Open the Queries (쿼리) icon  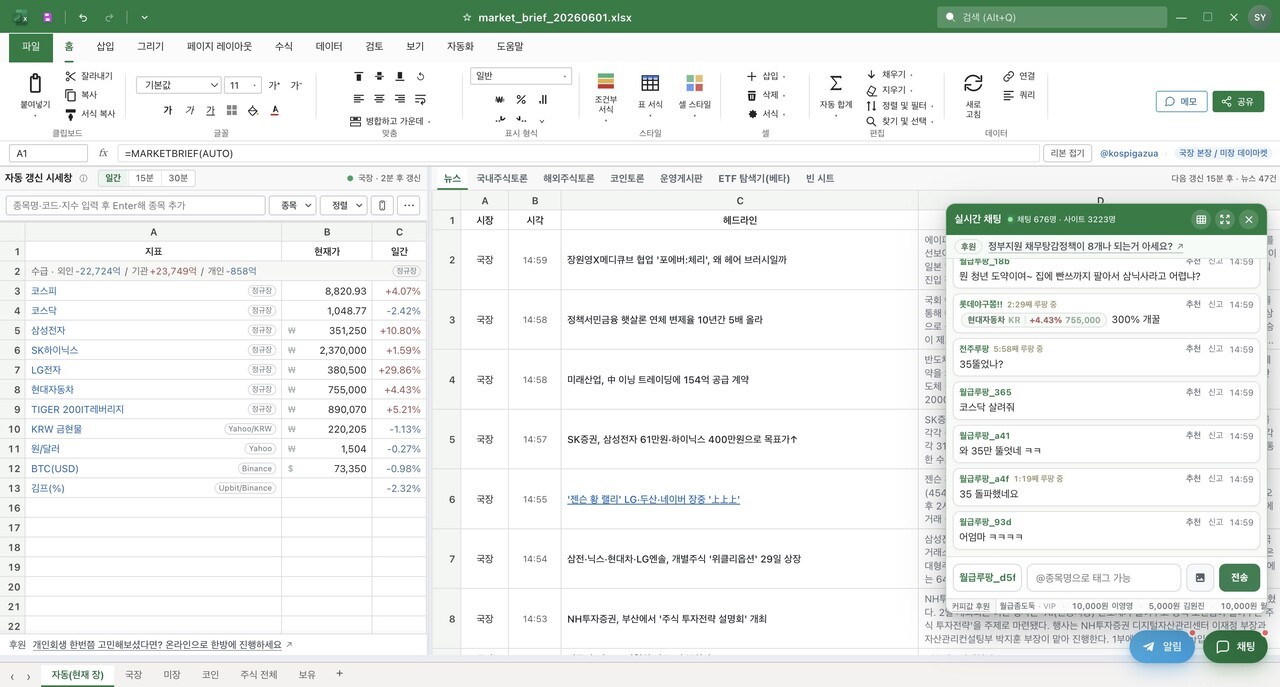1009,95
